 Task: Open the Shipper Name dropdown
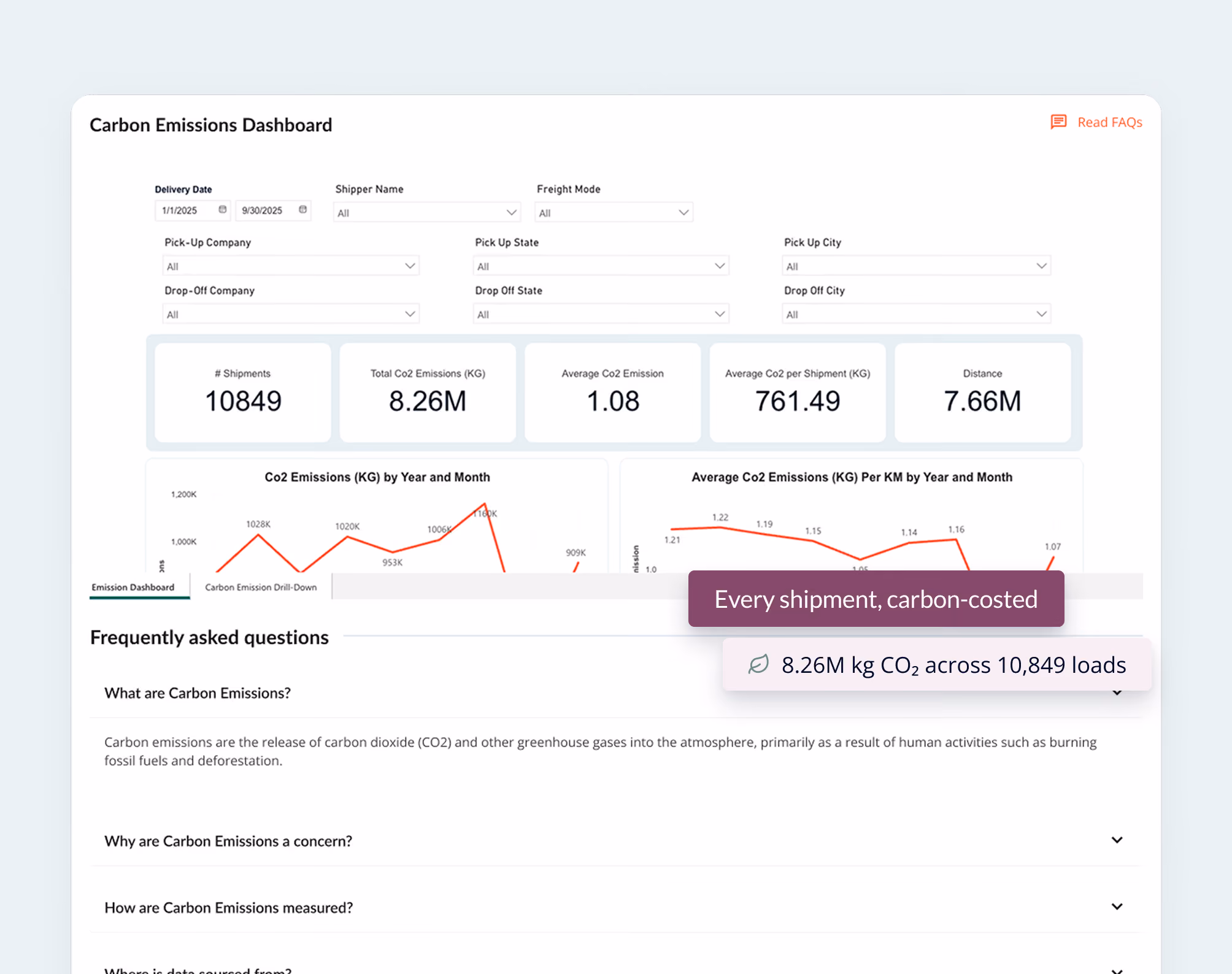pos(427,212)
